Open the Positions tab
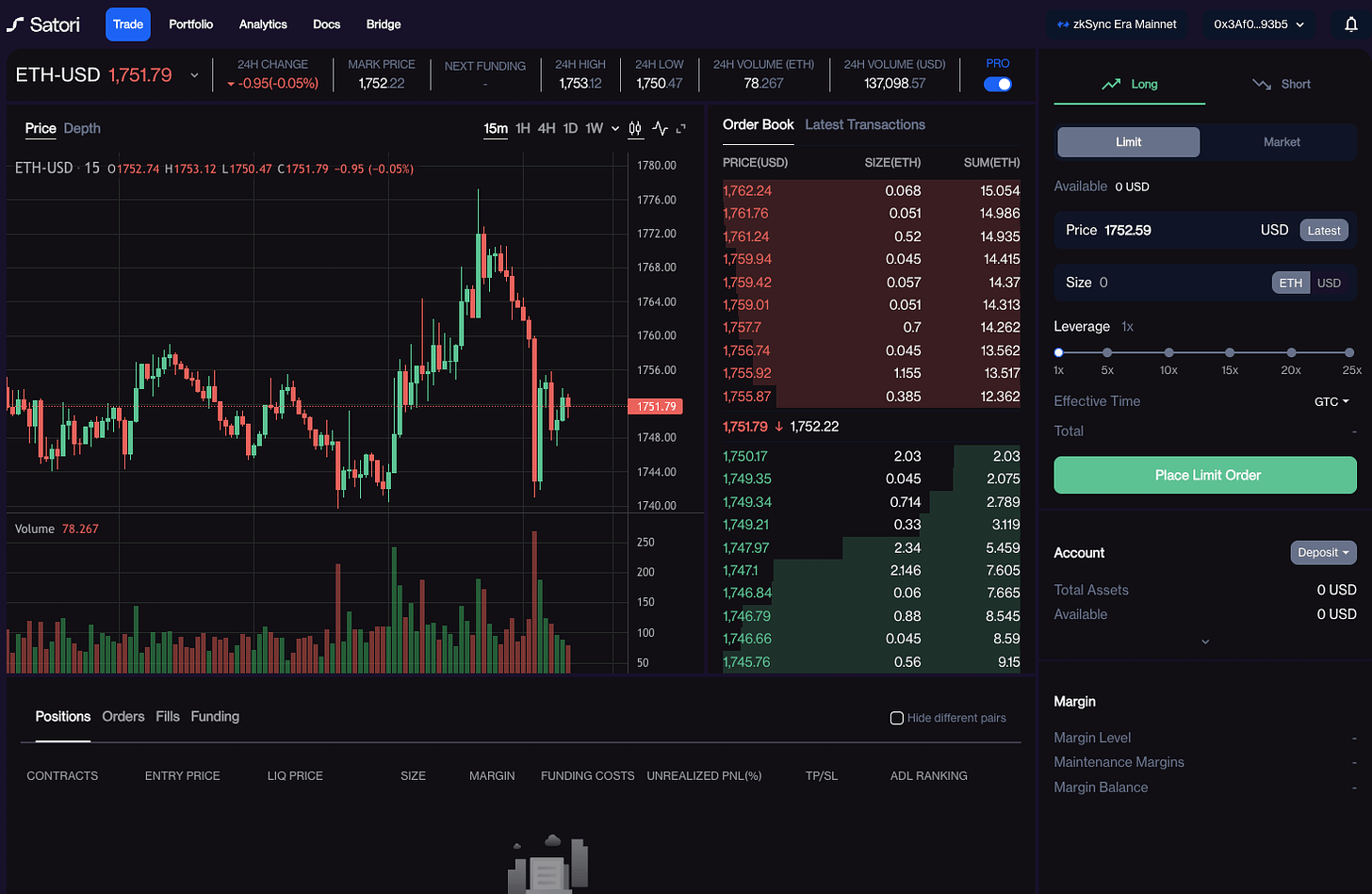 [x=63, y=717]
